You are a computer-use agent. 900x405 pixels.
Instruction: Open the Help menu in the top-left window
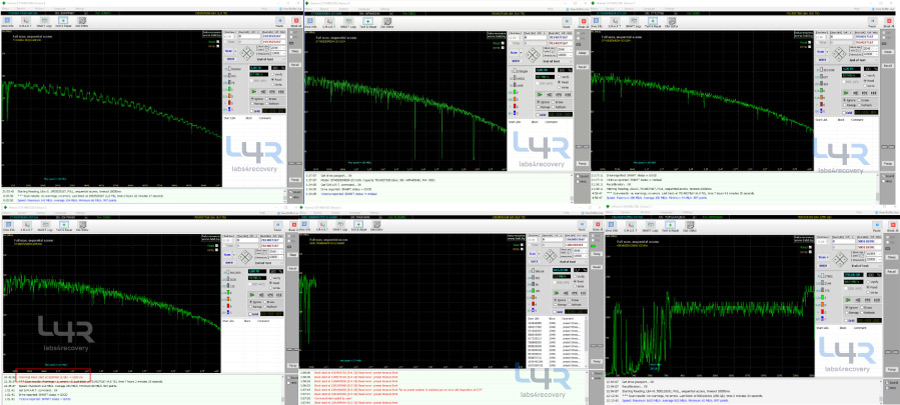pos(264,9)
